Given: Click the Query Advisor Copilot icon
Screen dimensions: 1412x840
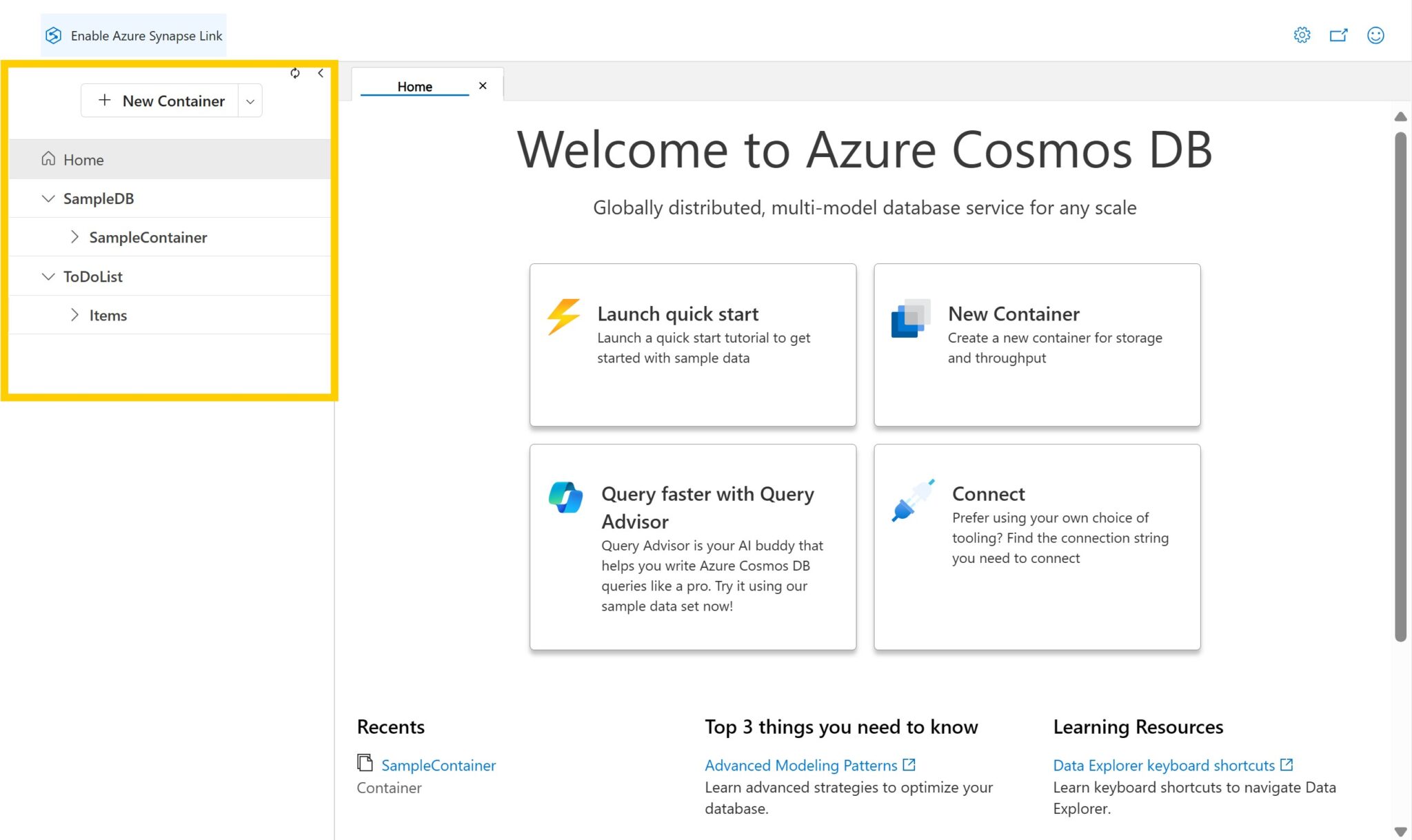Looking at the screenshot, I should coord(565,496).
